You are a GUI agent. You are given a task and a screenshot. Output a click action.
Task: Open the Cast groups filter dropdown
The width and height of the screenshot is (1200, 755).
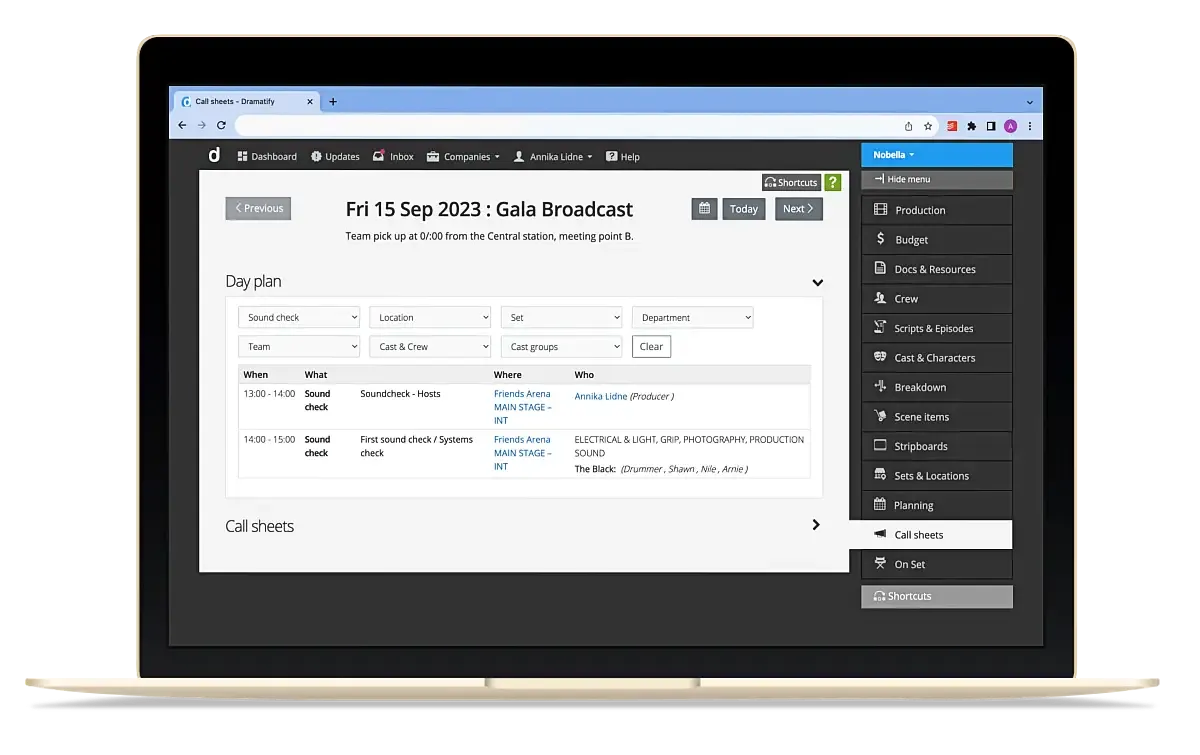[x=561, y=346]
